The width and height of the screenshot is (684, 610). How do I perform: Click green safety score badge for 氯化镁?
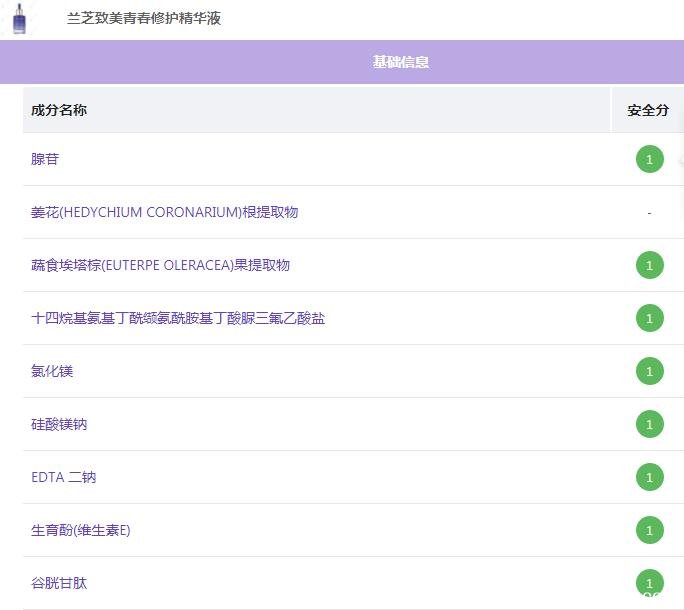click(649, 371)
